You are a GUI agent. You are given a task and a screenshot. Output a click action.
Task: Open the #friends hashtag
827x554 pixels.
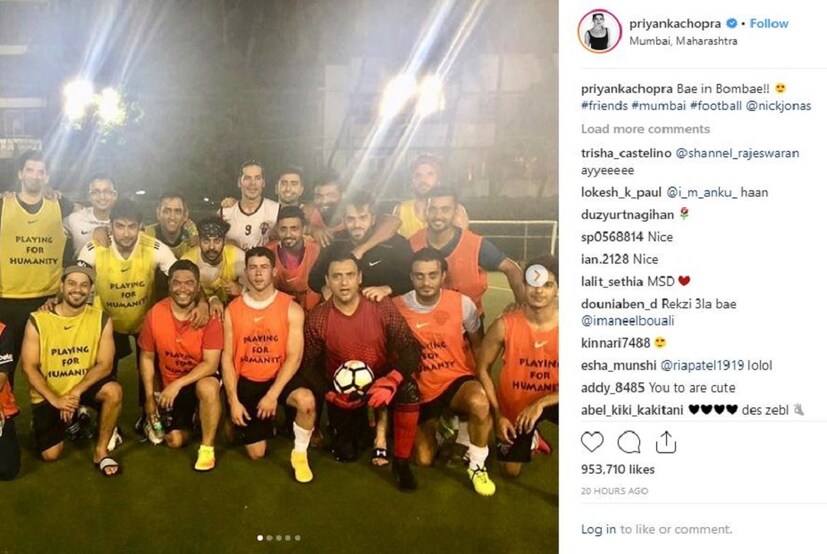pyautogui.click(x=604, y=106)
